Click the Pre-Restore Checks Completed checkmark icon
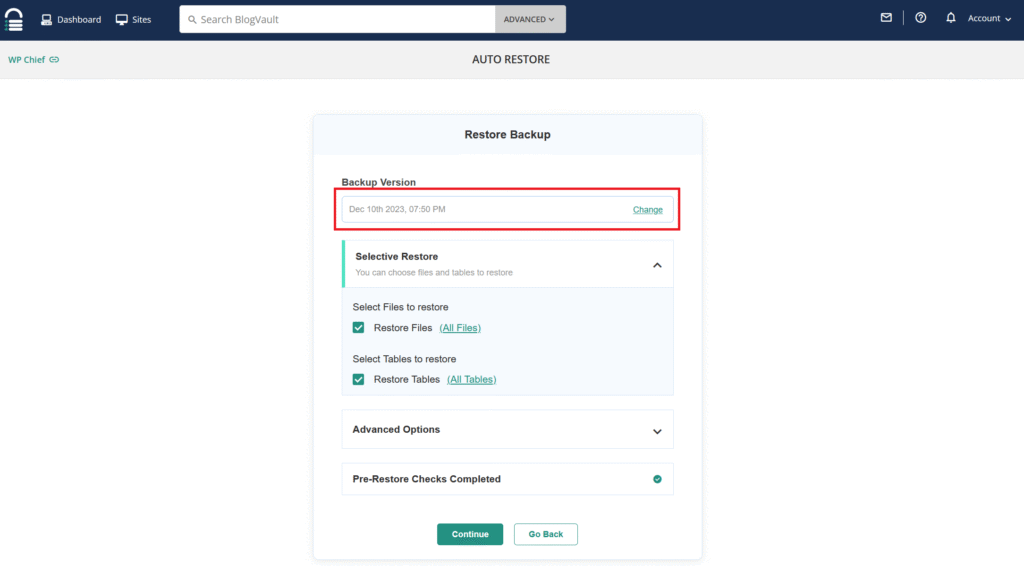Image resolution: width=1024 pixels, height=566 pixels. pos(657,479)
